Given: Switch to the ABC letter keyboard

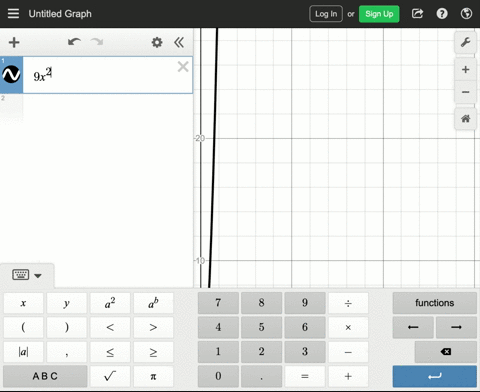Looking at the screenshot, I should (x=45, y=376).
